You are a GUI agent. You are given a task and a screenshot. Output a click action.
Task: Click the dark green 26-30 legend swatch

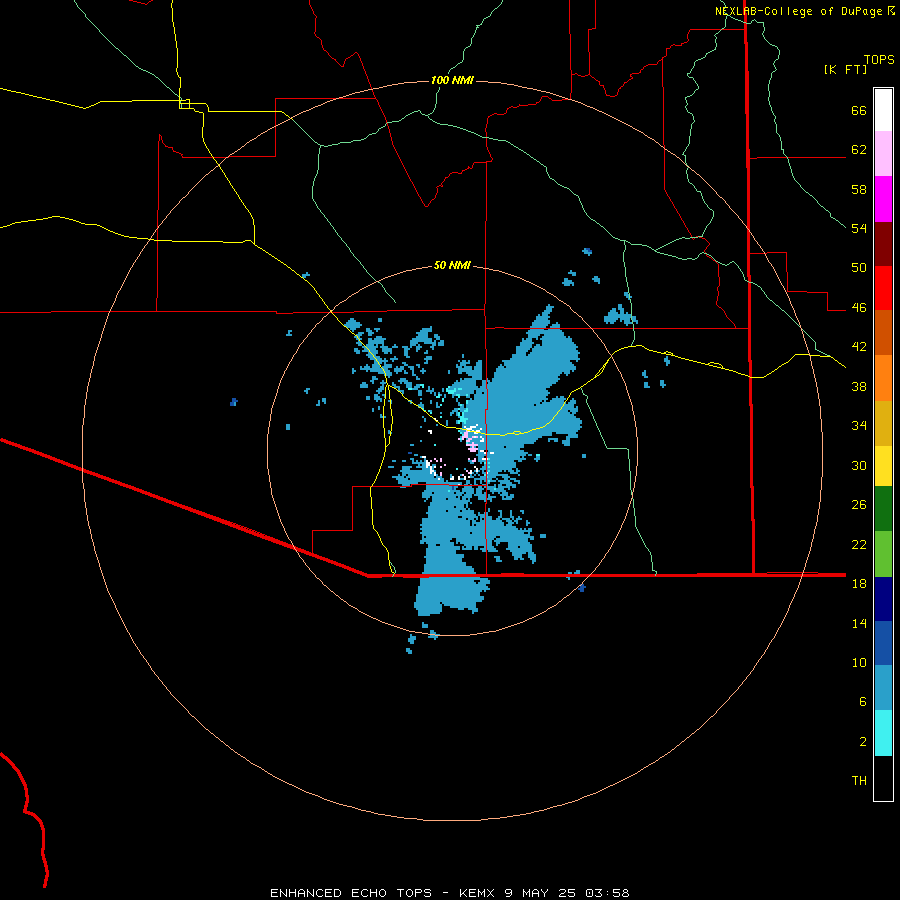click(883, 509)
